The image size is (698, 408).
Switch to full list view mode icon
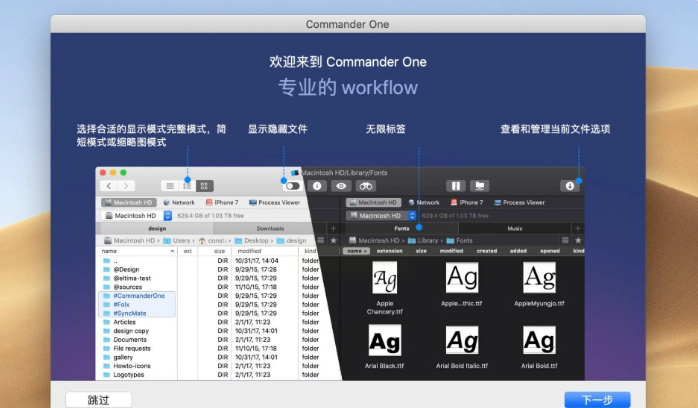click(170, 186)
